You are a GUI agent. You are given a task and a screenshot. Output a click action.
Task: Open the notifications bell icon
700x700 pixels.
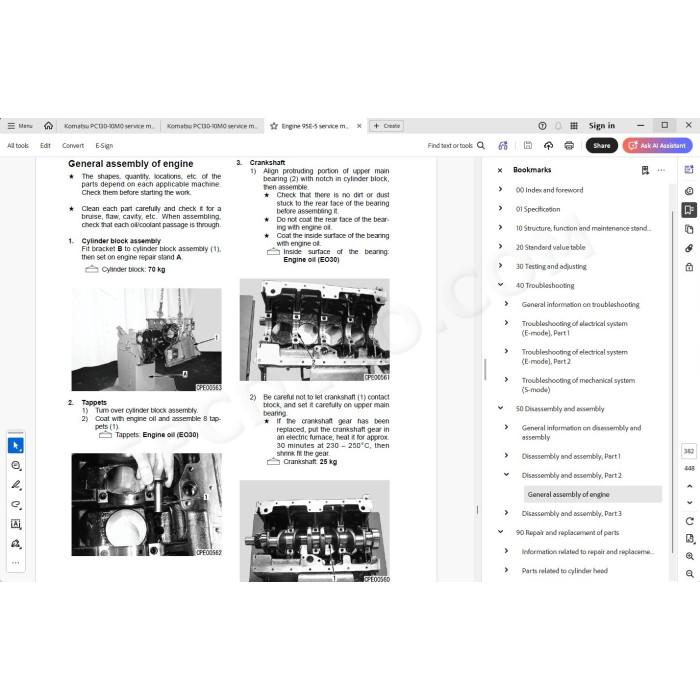(558, 126)
